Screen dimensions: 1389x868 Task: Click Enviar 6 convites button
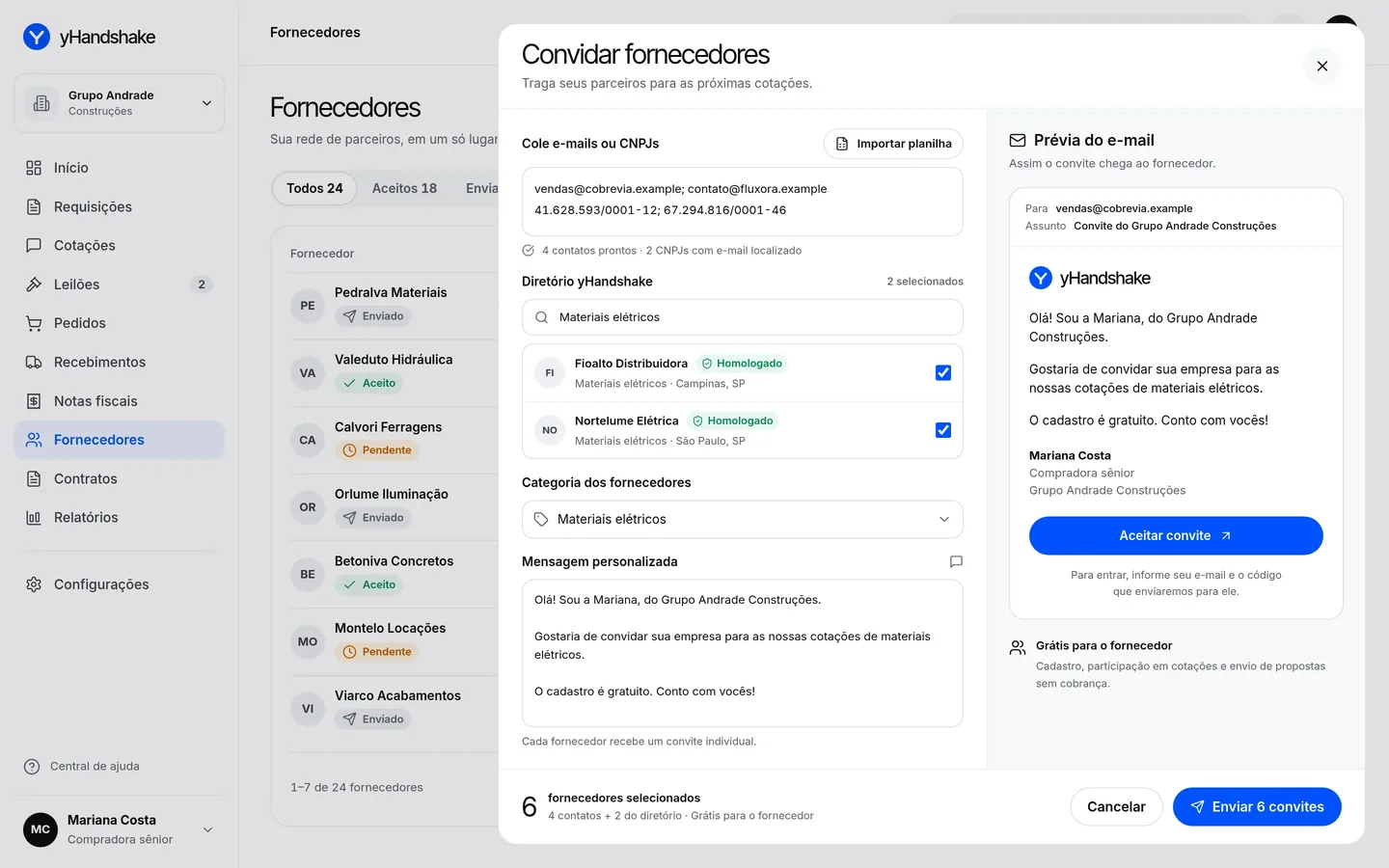(x=1257, y=807)
